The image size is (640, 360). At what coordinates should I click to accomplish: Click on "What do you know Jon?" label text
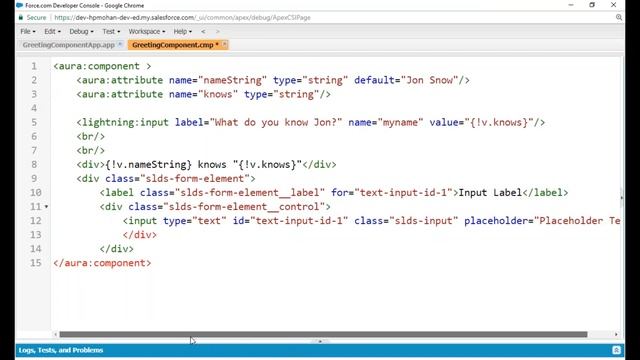pos(276,122)
